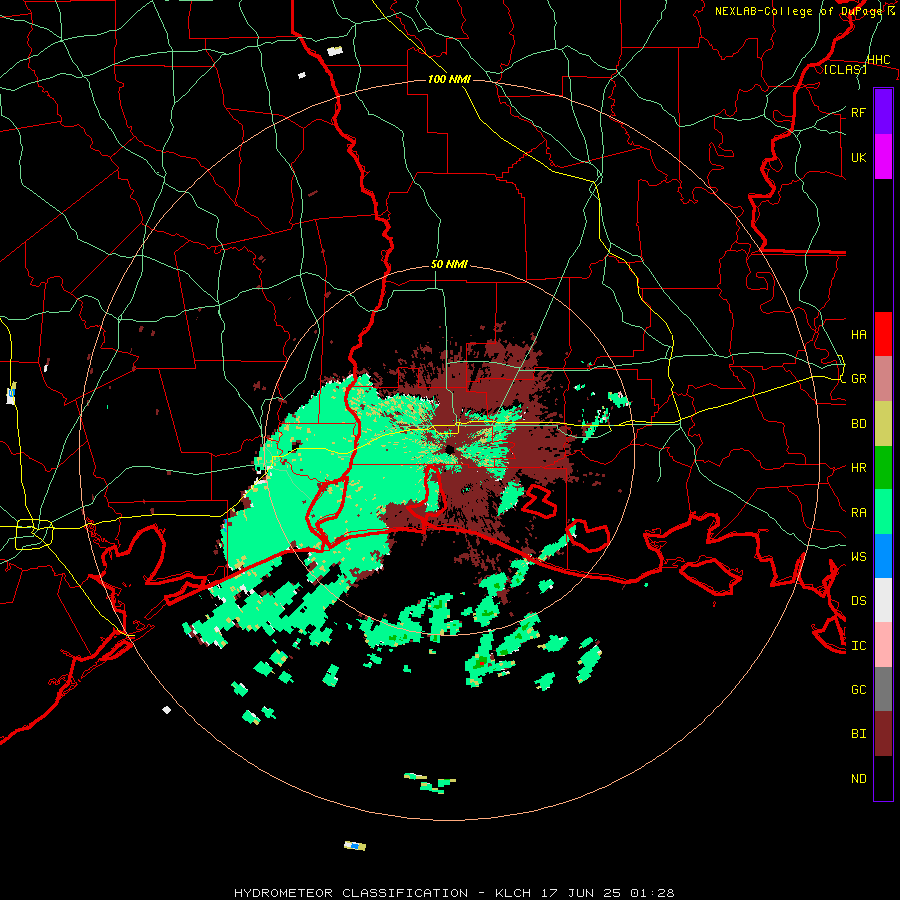This screenshot has width=900, height=900.
Task: Click the RA legend label
Action: [x=858, y=512]
